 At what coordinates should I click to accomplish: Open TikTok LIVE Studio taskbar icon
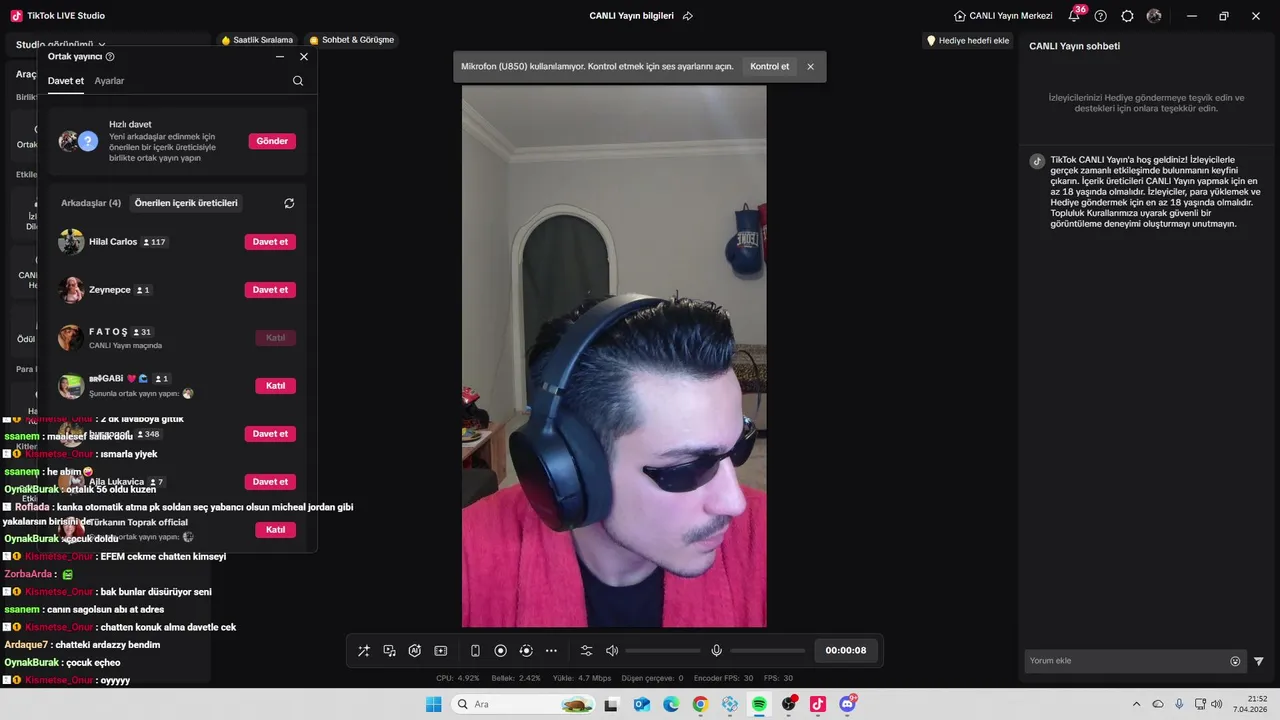tap(818, 704)
